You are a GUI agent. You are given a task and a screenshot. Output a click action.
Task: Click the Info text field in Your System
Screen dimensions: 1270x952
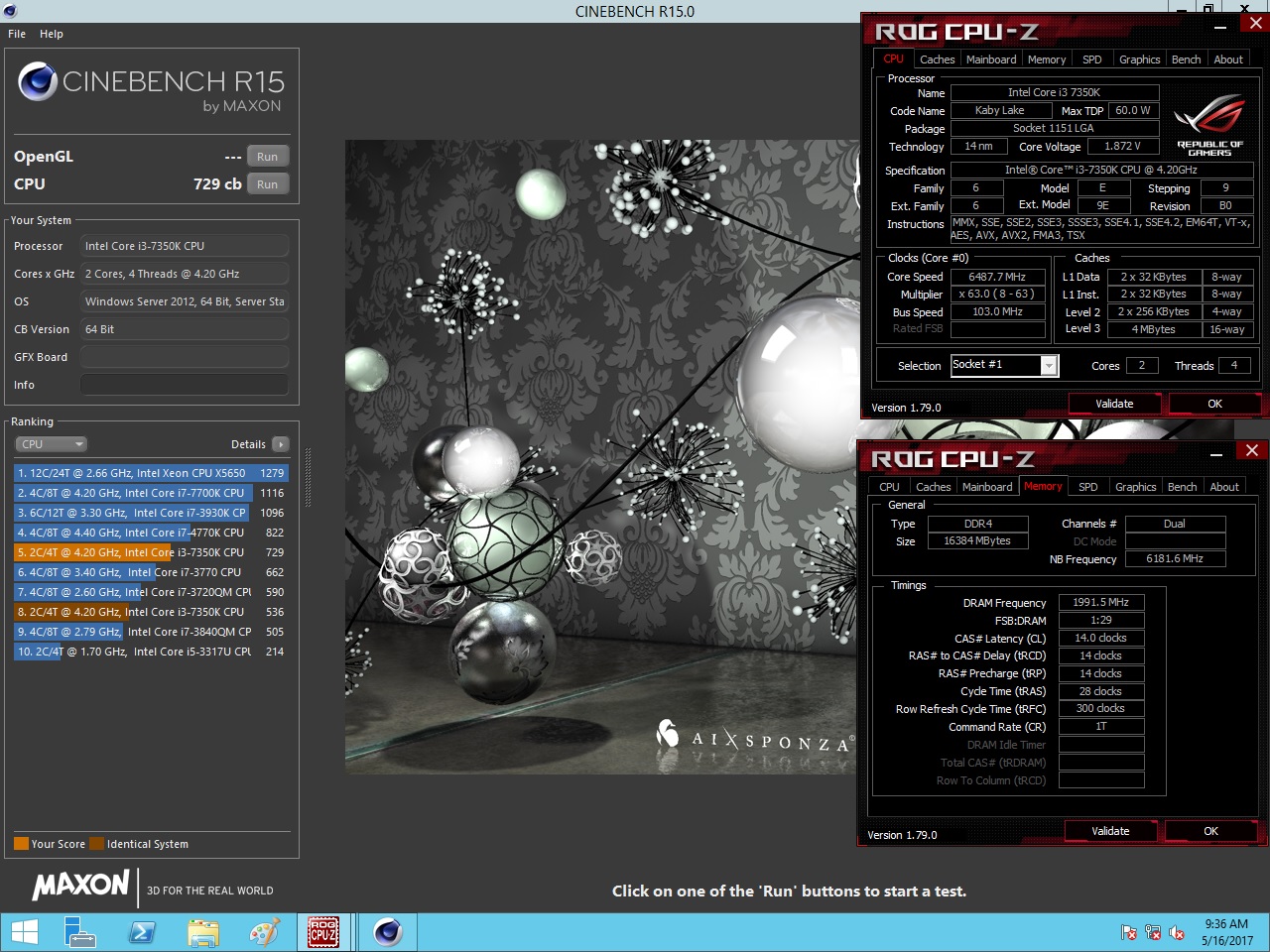pyautogui.click(x=185, y=385)
